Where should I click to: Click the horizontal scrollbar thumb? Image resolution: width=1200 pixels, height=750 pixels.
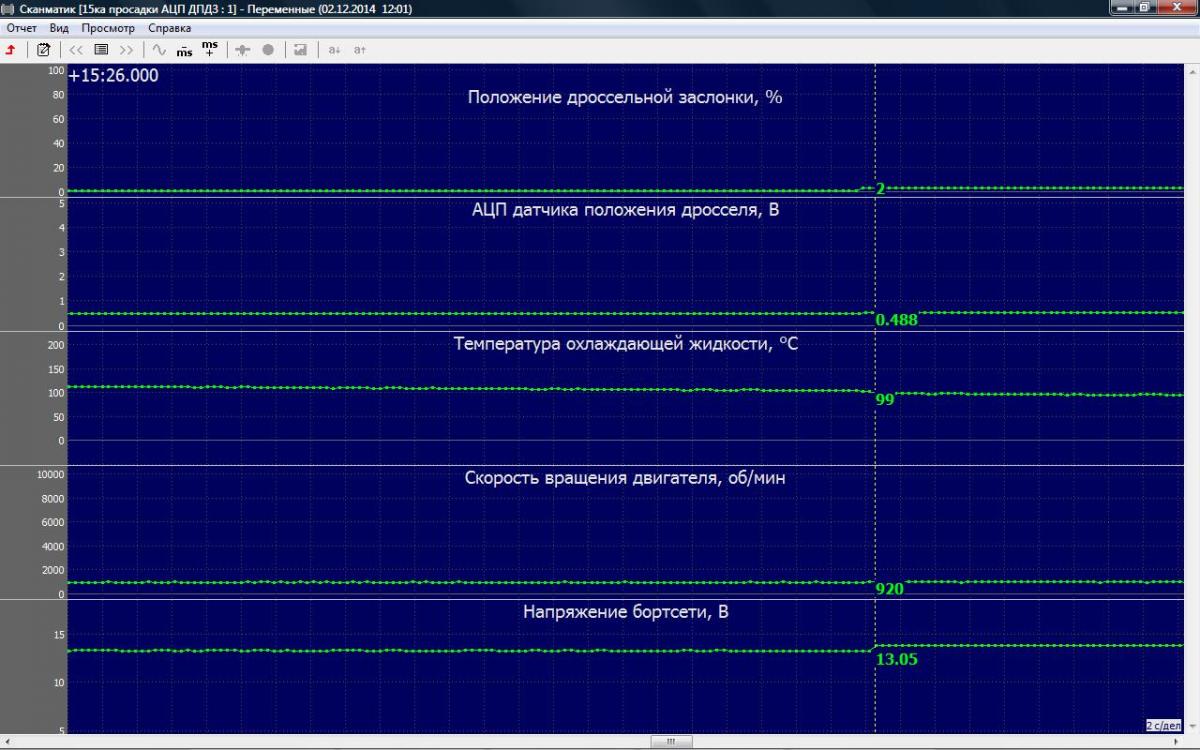[x=671, y=742]
